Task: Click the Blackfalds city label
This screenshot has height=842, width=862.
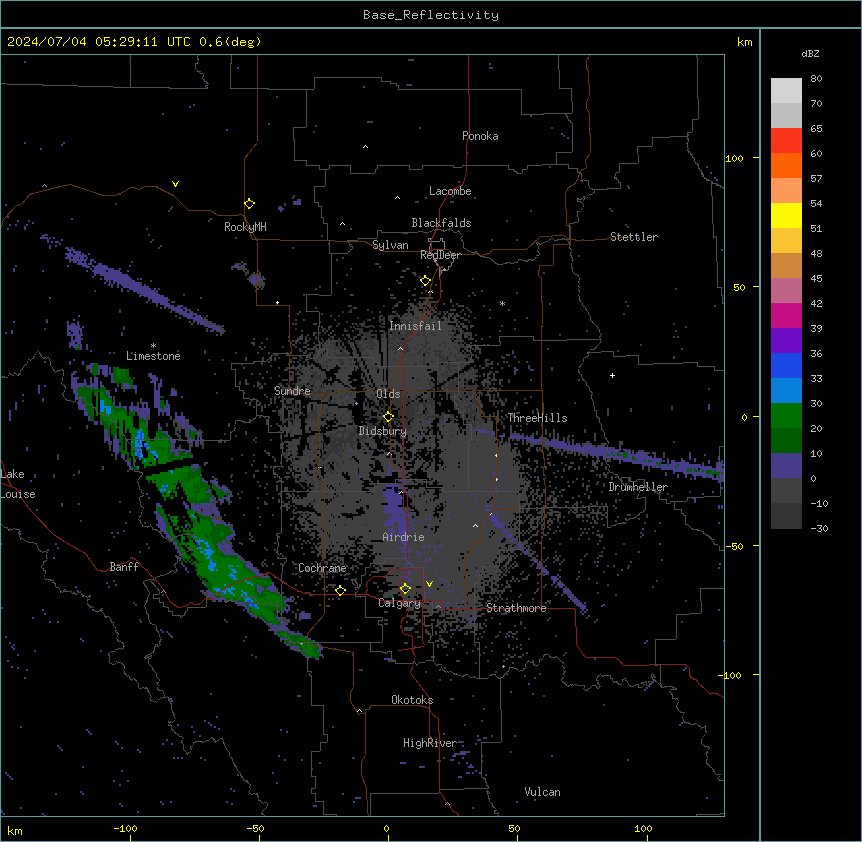Action: 441,223
